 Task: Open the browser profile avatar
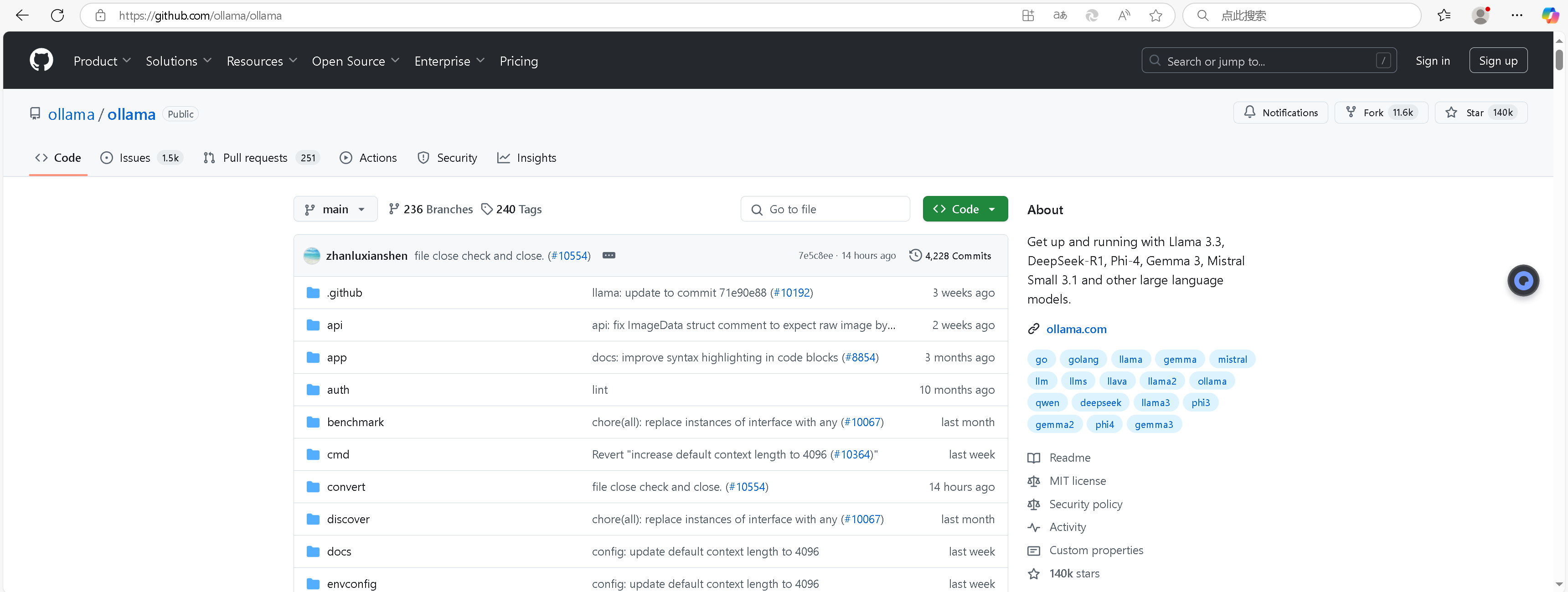(1480, 15)
